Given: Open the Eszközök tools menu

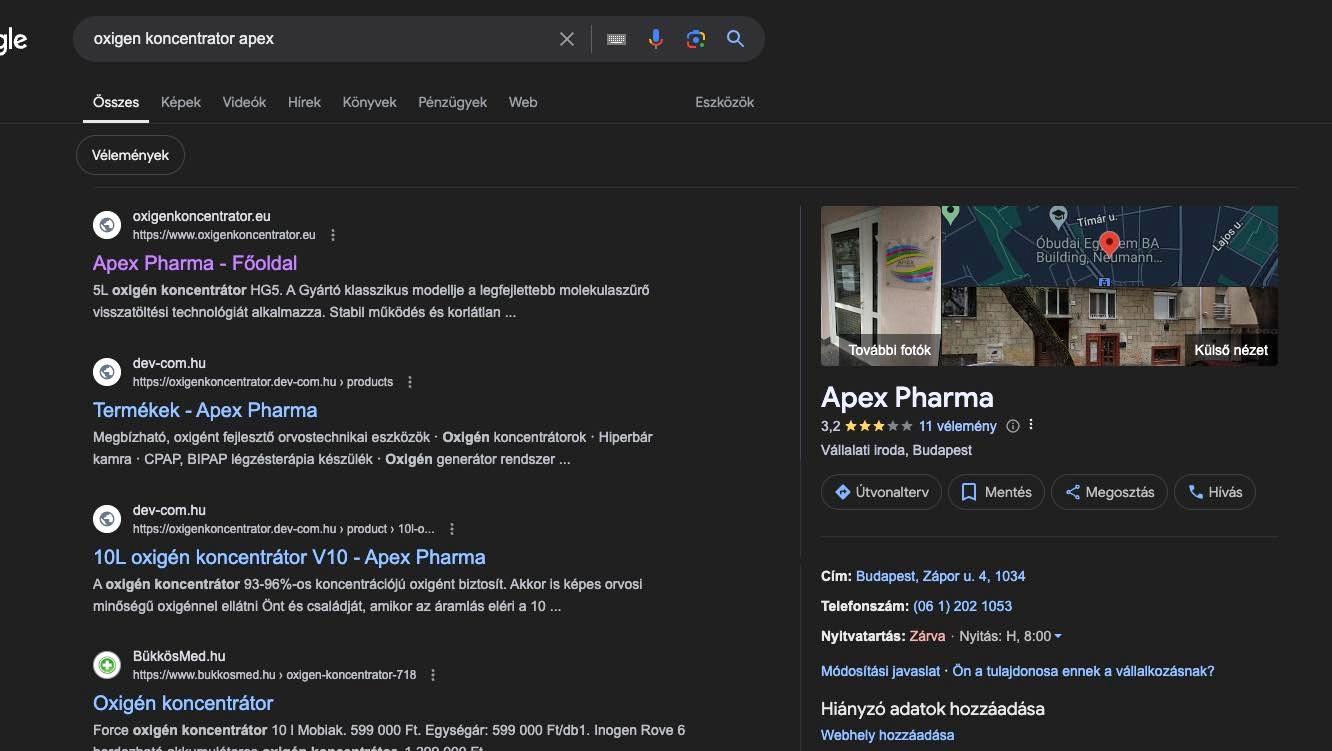Looking at the screenshot, I should click(x=725, y=102).
